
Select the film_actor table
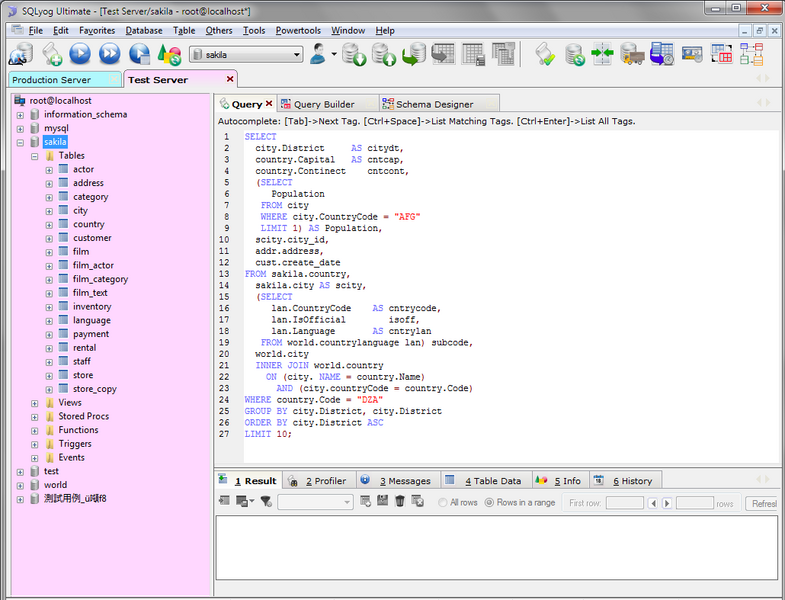pos(92,265)
